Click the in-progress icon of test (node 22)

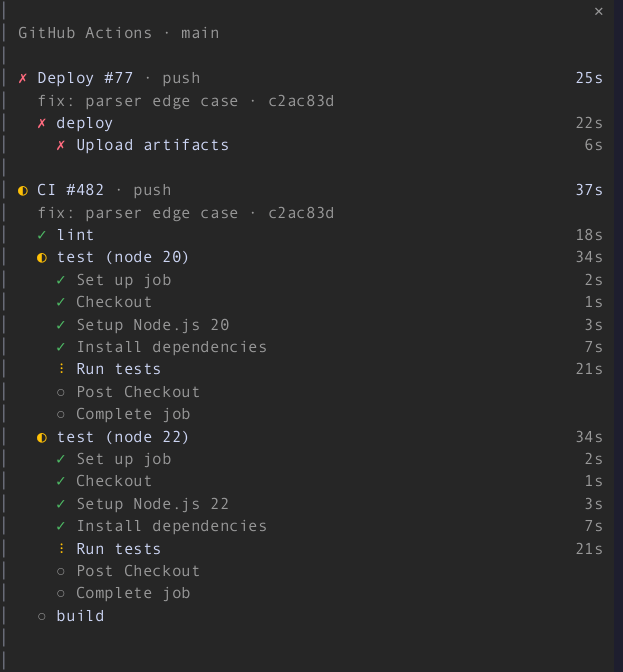[42, 438]
